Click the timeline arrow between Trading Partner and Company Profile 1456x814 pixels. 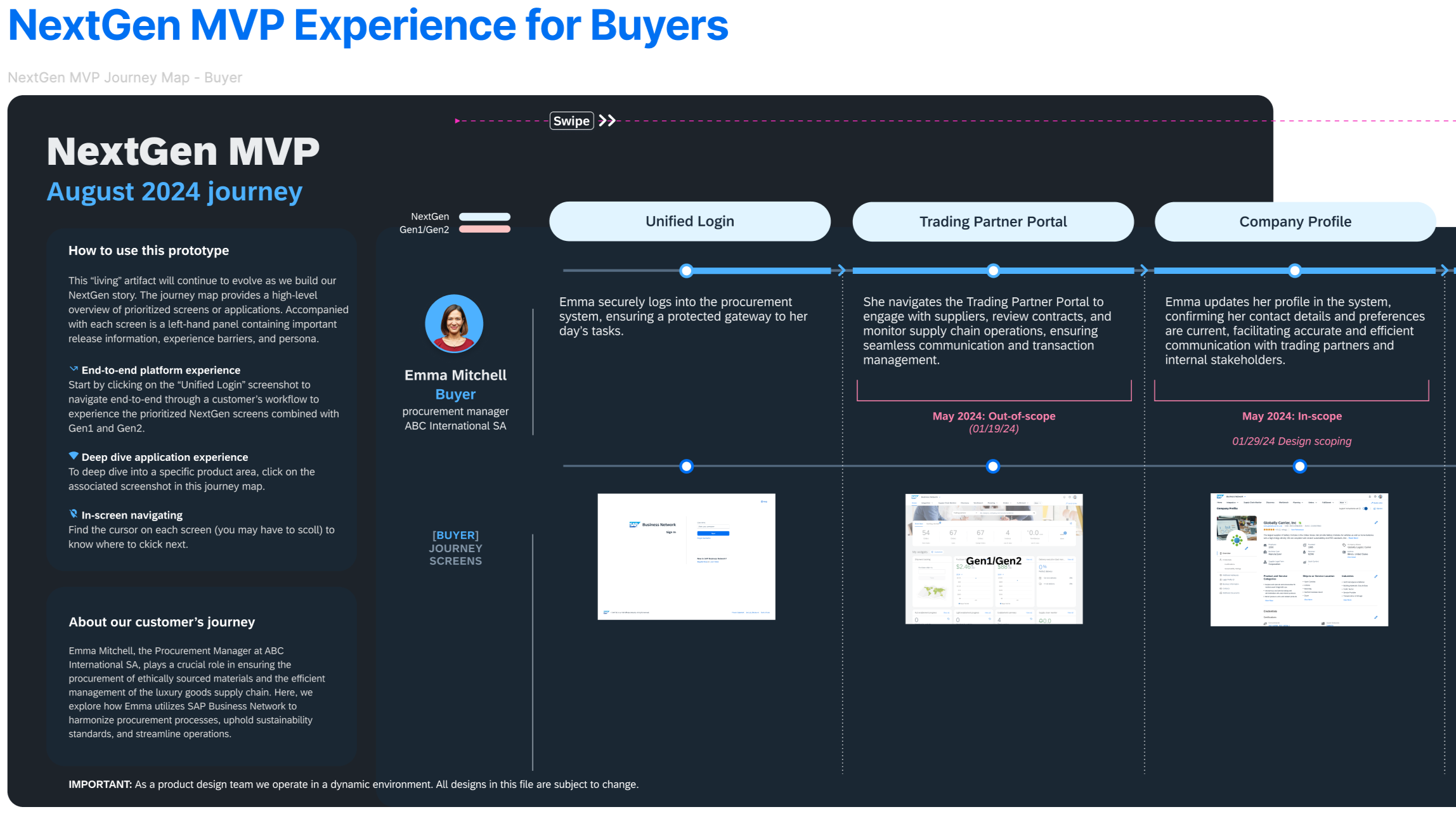coord(1143,271)
